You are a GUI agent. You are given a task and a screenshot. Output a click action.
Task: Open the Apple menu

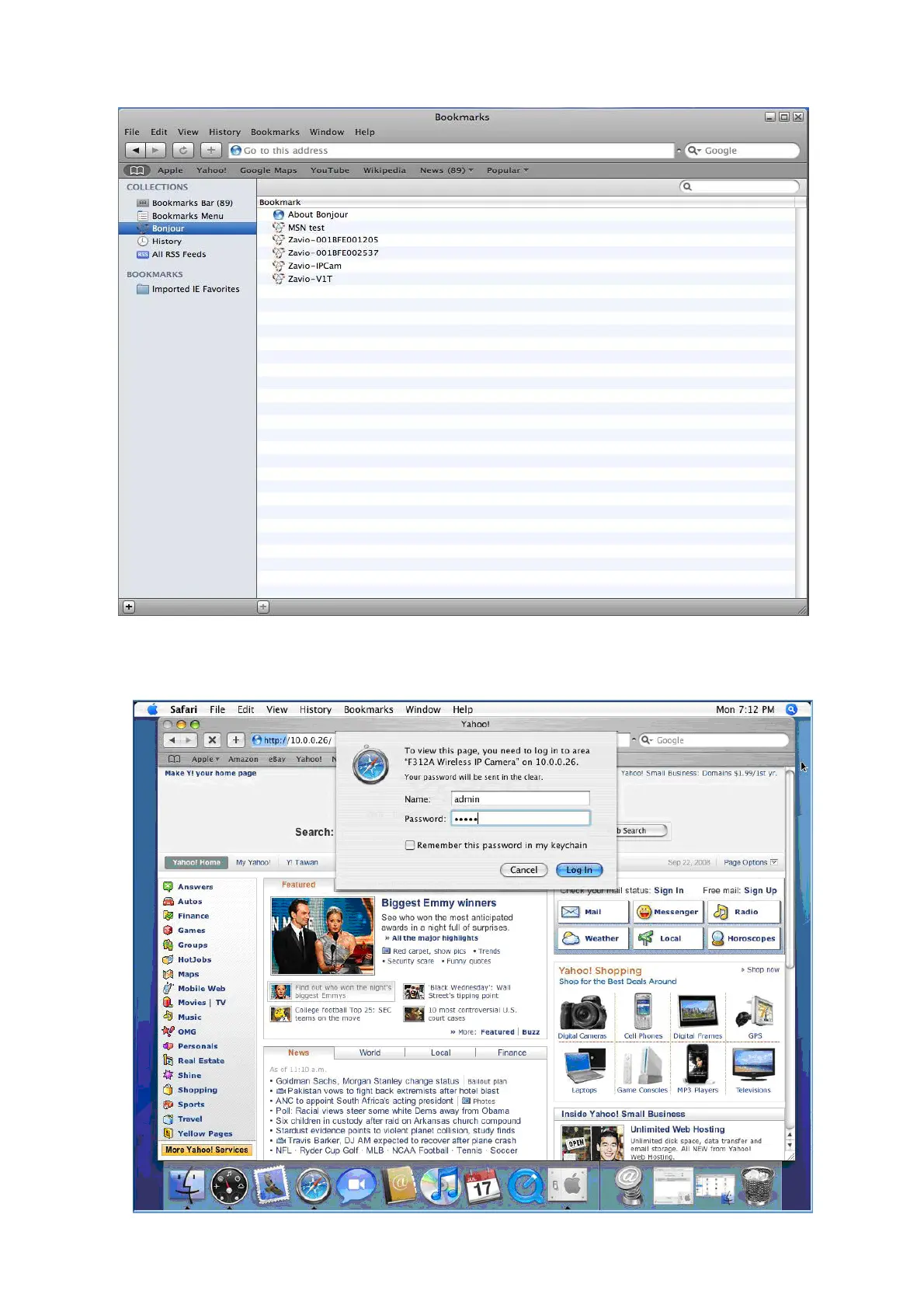tap(152, 709)
